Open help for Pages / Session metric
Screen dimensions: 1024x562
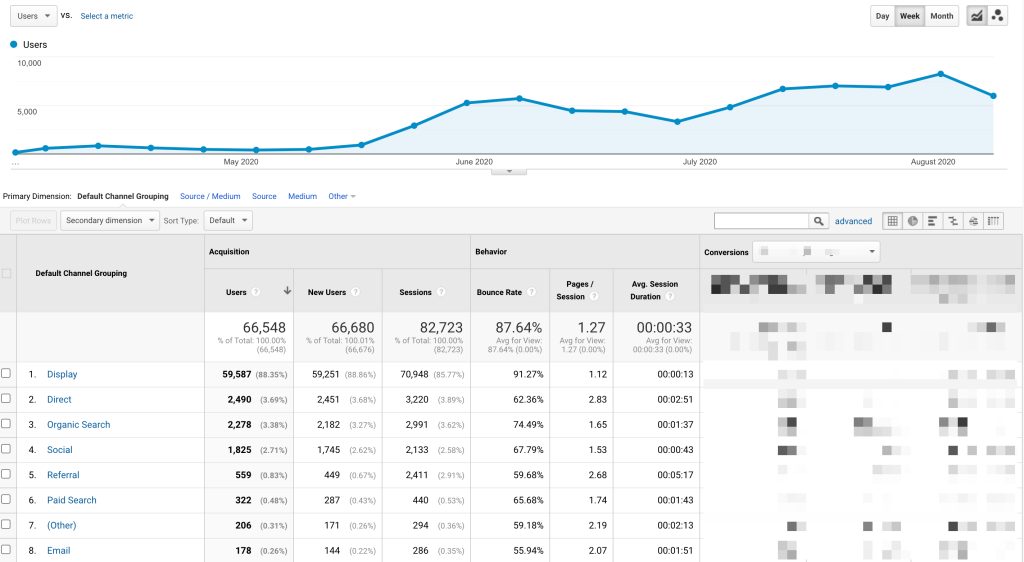coord(594,296)
